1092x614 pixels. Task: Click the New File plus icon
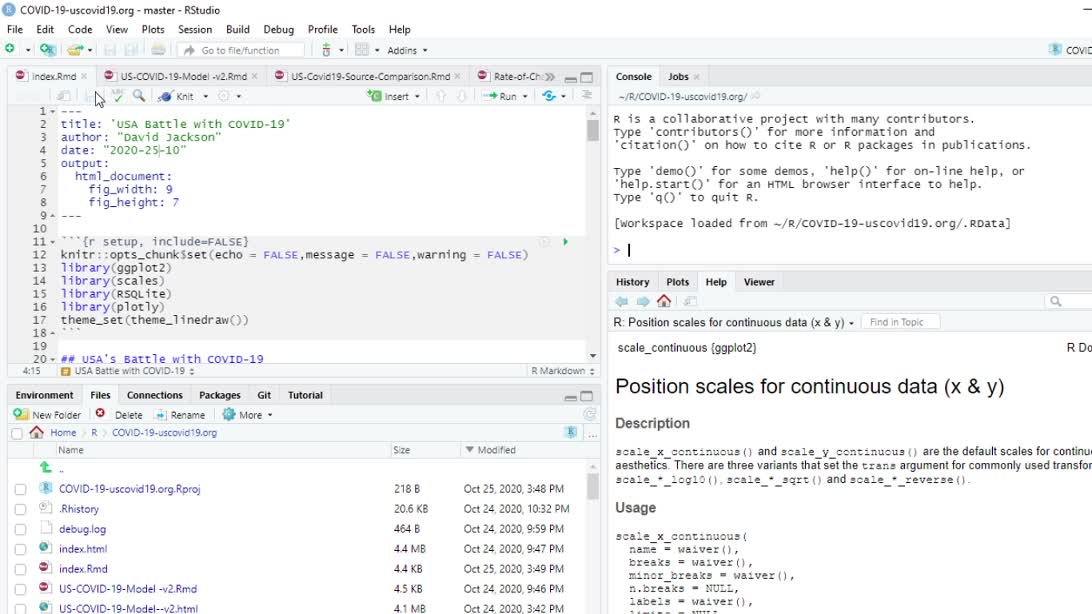tap(10, 49)
